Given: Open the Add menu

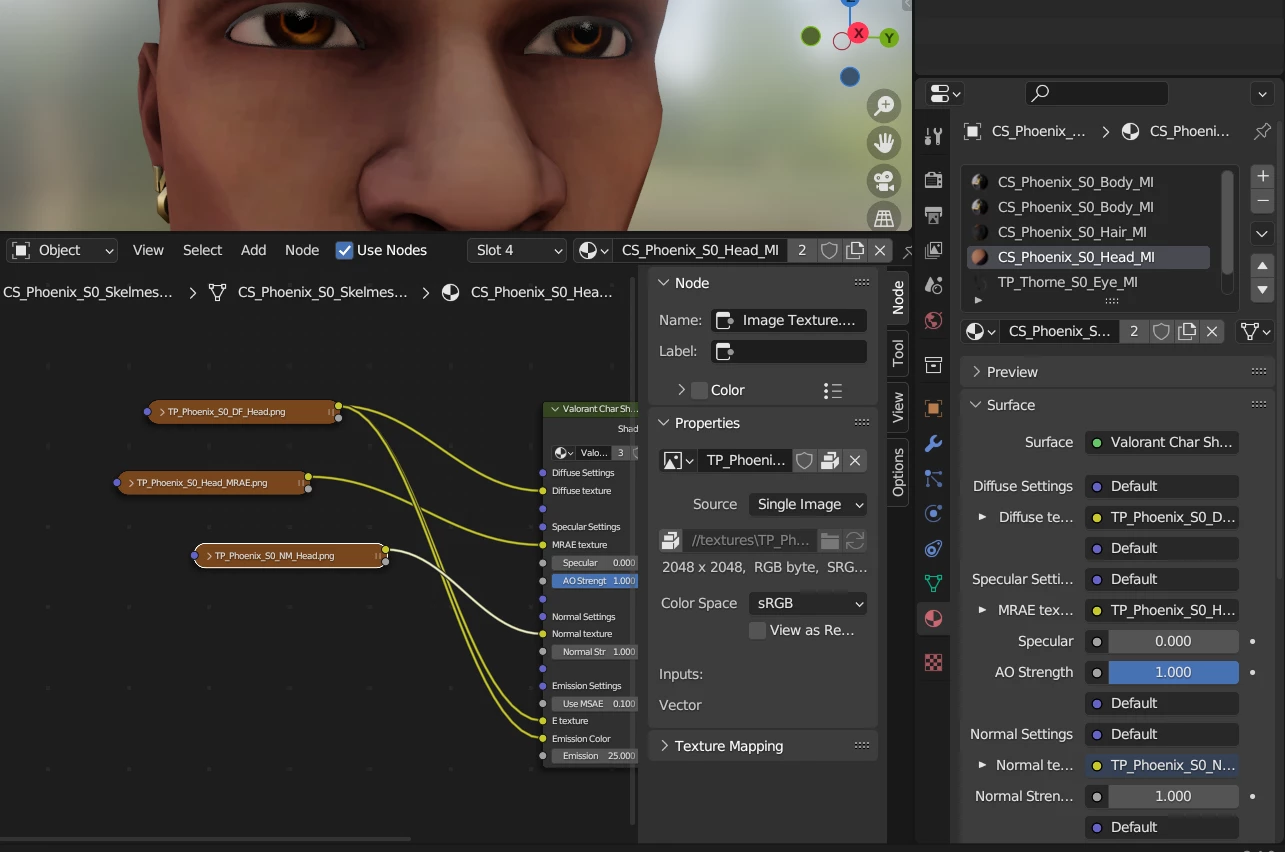Looking at the screenshot, I should 254,250.
